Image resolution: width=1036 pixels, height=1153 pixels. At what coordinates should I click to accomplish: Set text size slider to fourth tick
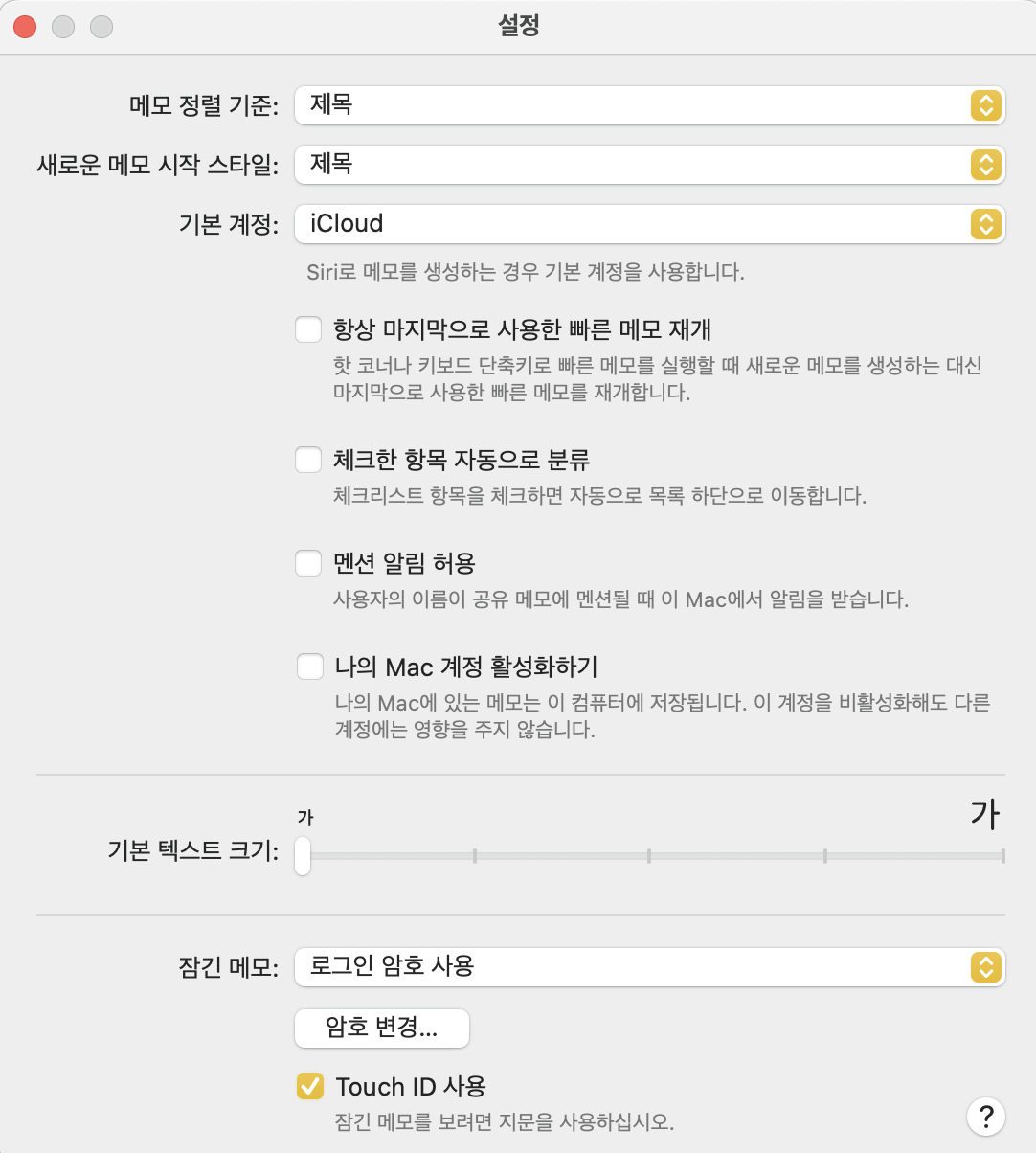point(825,856)
